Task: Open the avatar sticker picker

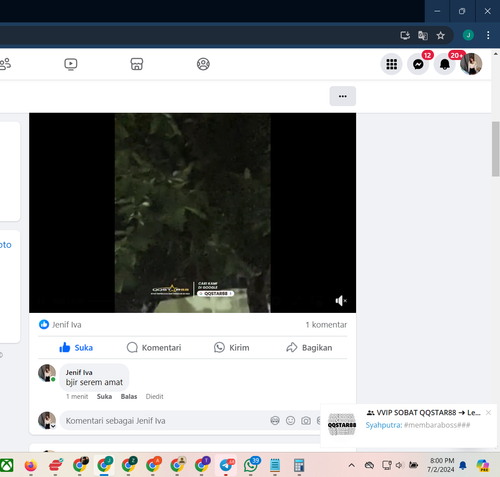Action: [275, 421]
